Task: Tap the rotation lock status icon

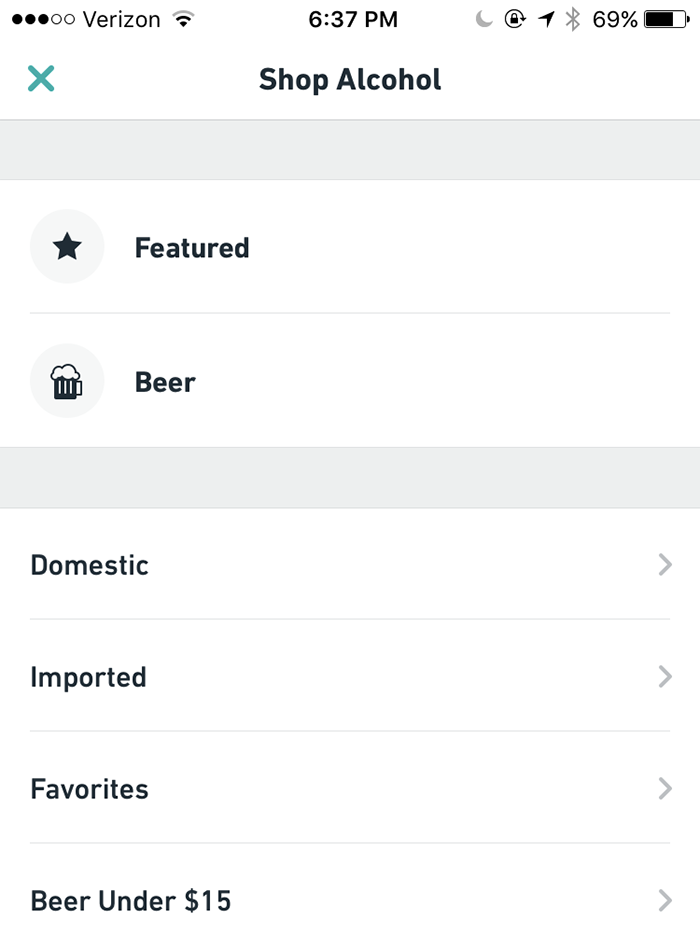Action: (x=515, y=19)
